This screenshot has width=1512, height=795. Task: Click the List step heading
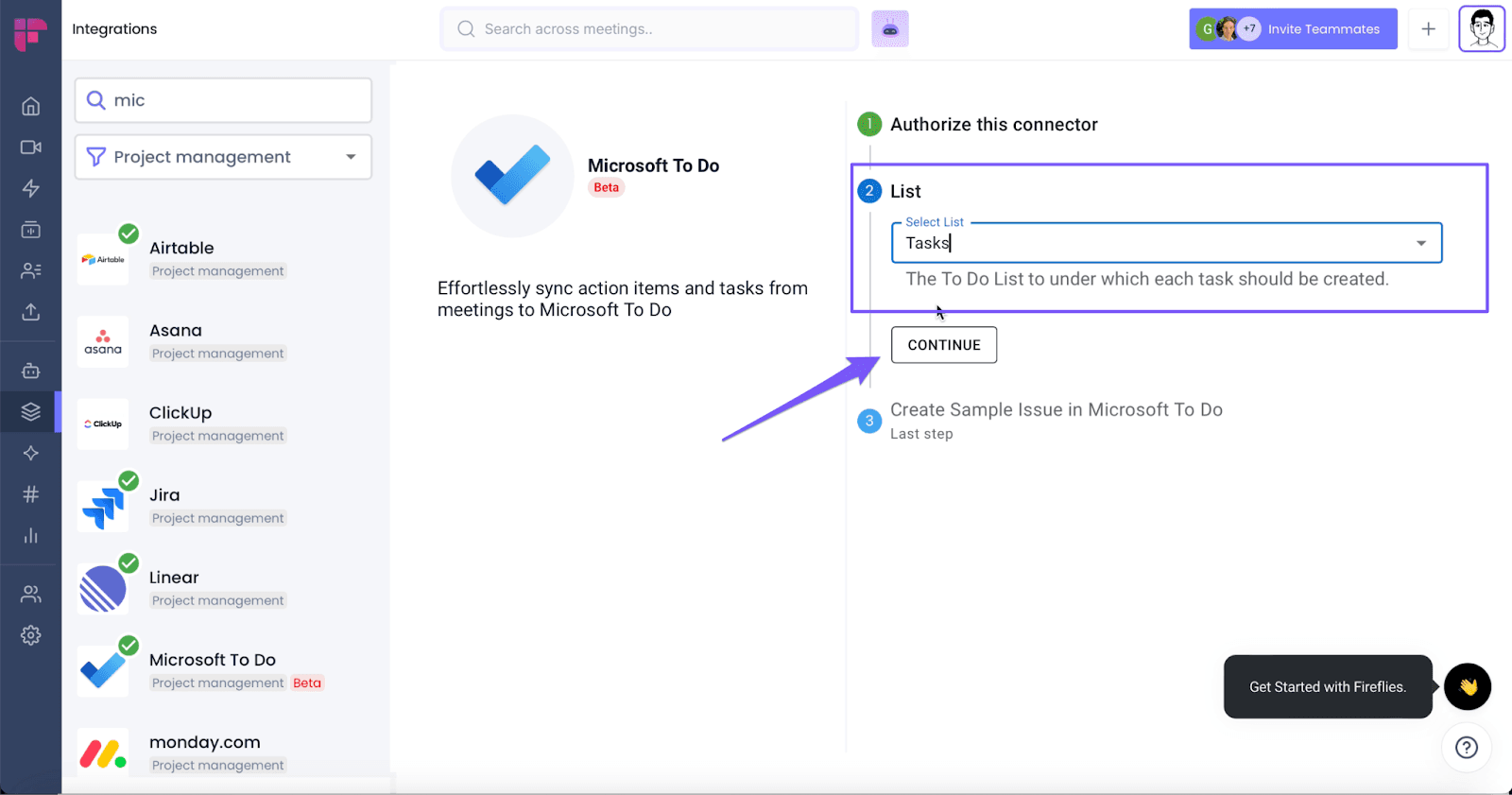(905, 191)
